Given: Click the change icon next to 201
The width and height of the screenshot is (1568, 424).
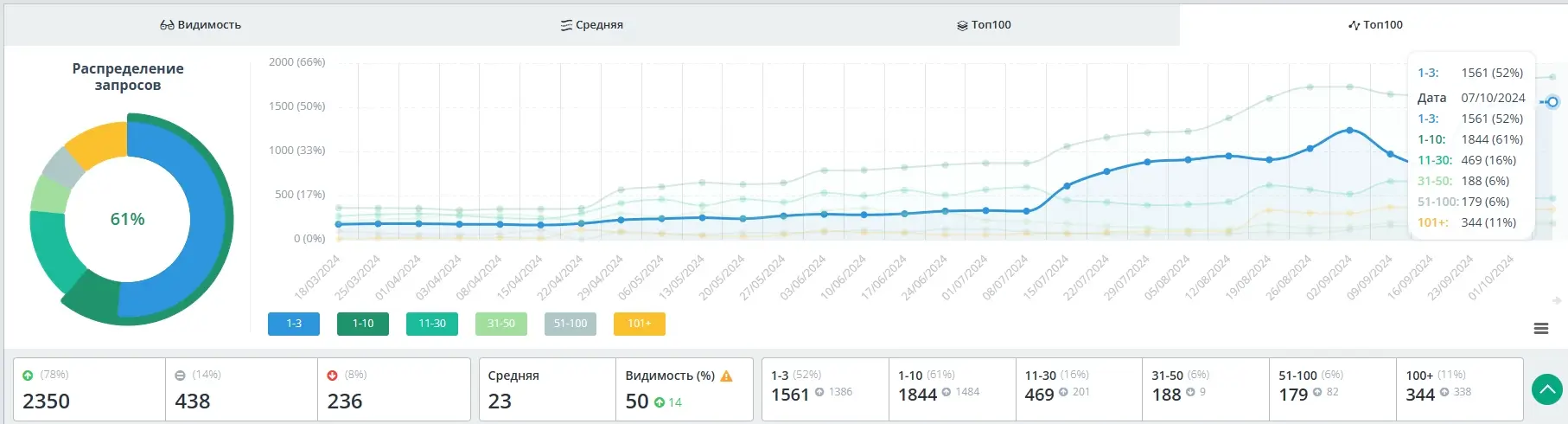Looking at the screenshot, I should tap(1063, 392).
